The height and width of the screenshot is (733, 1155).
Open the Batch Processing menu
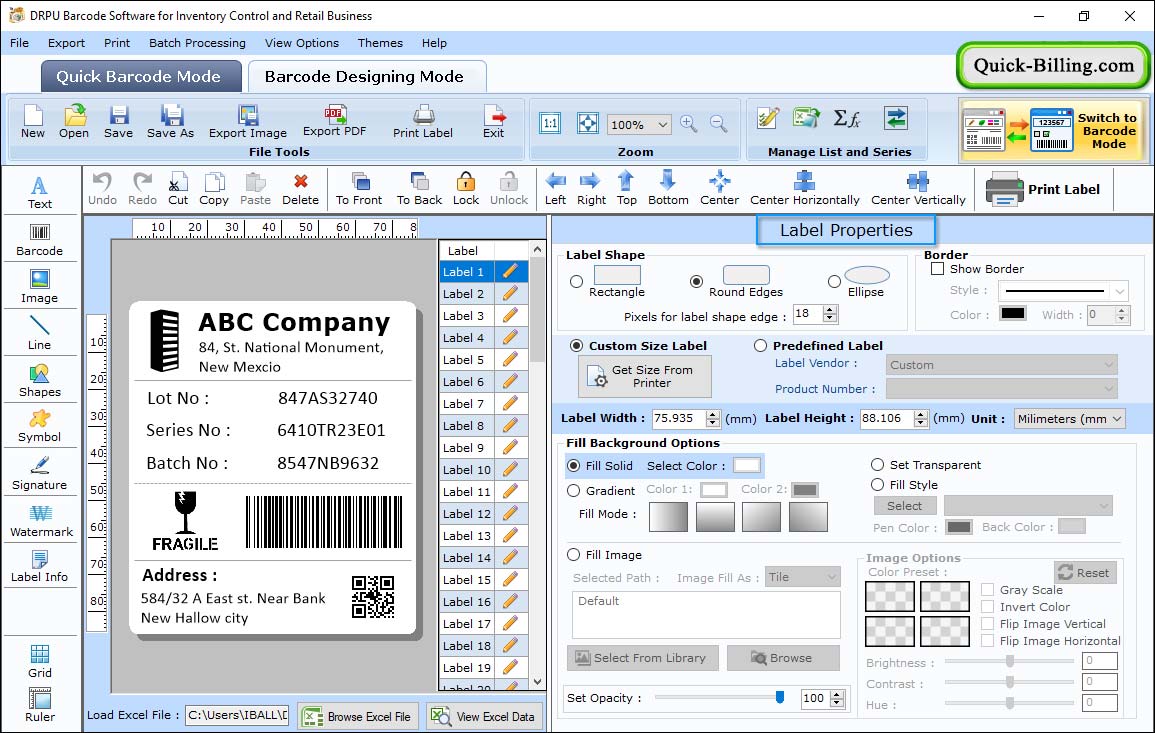tap(197, 43)
